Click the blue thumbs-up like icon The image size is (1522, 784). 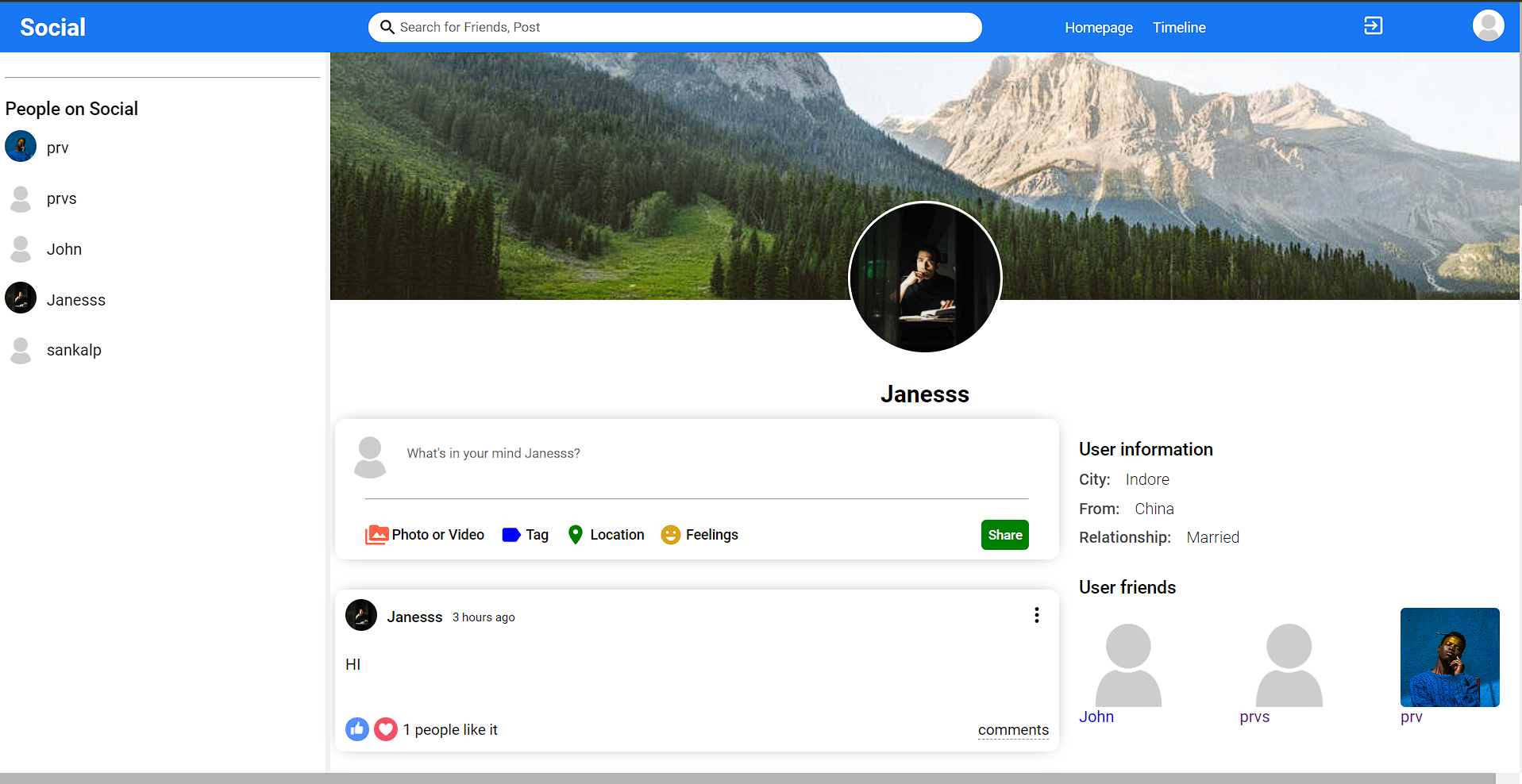click(x=357, y=728)
